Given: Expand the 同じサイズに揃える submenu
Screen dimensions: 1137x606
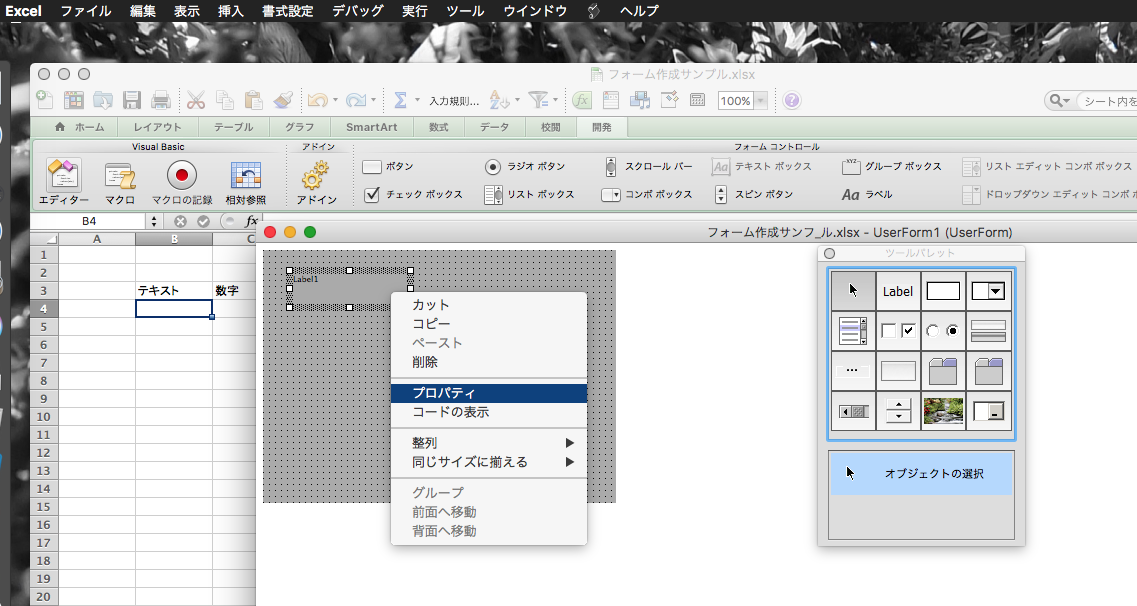Looking at the screenshot, I should pos(487,462).
